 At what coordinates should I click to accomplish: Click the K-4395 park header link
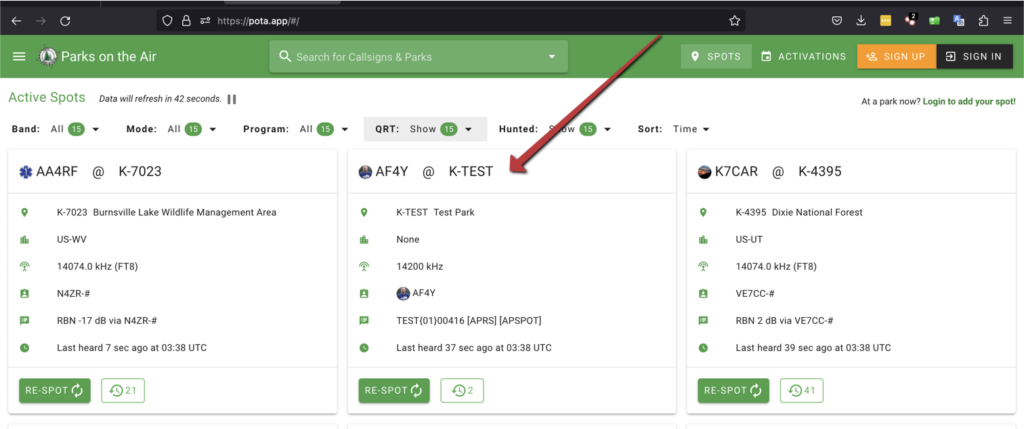820,172
